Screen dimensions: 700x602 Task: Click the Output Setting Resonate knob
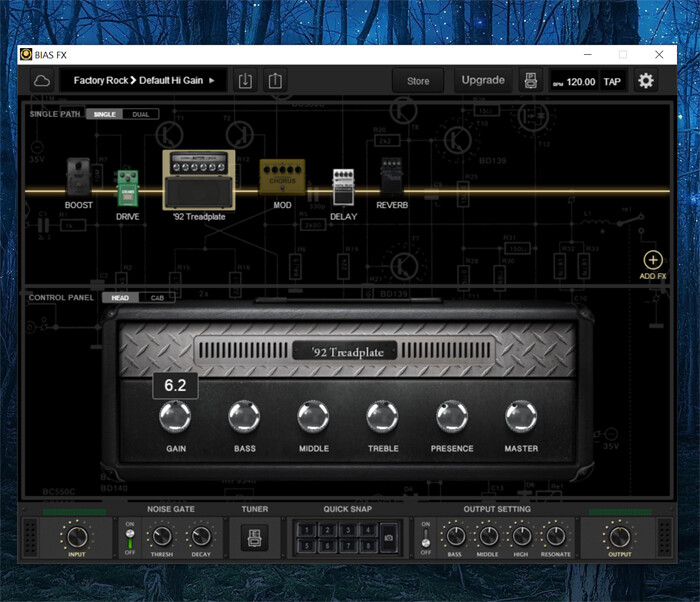[x=555, y=536]
